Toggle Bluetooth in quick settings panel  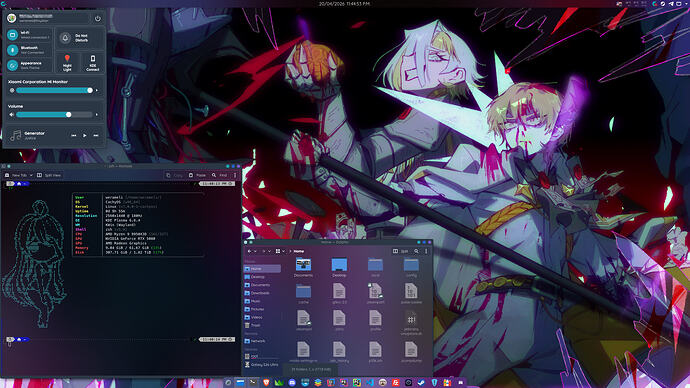(12, 50)
